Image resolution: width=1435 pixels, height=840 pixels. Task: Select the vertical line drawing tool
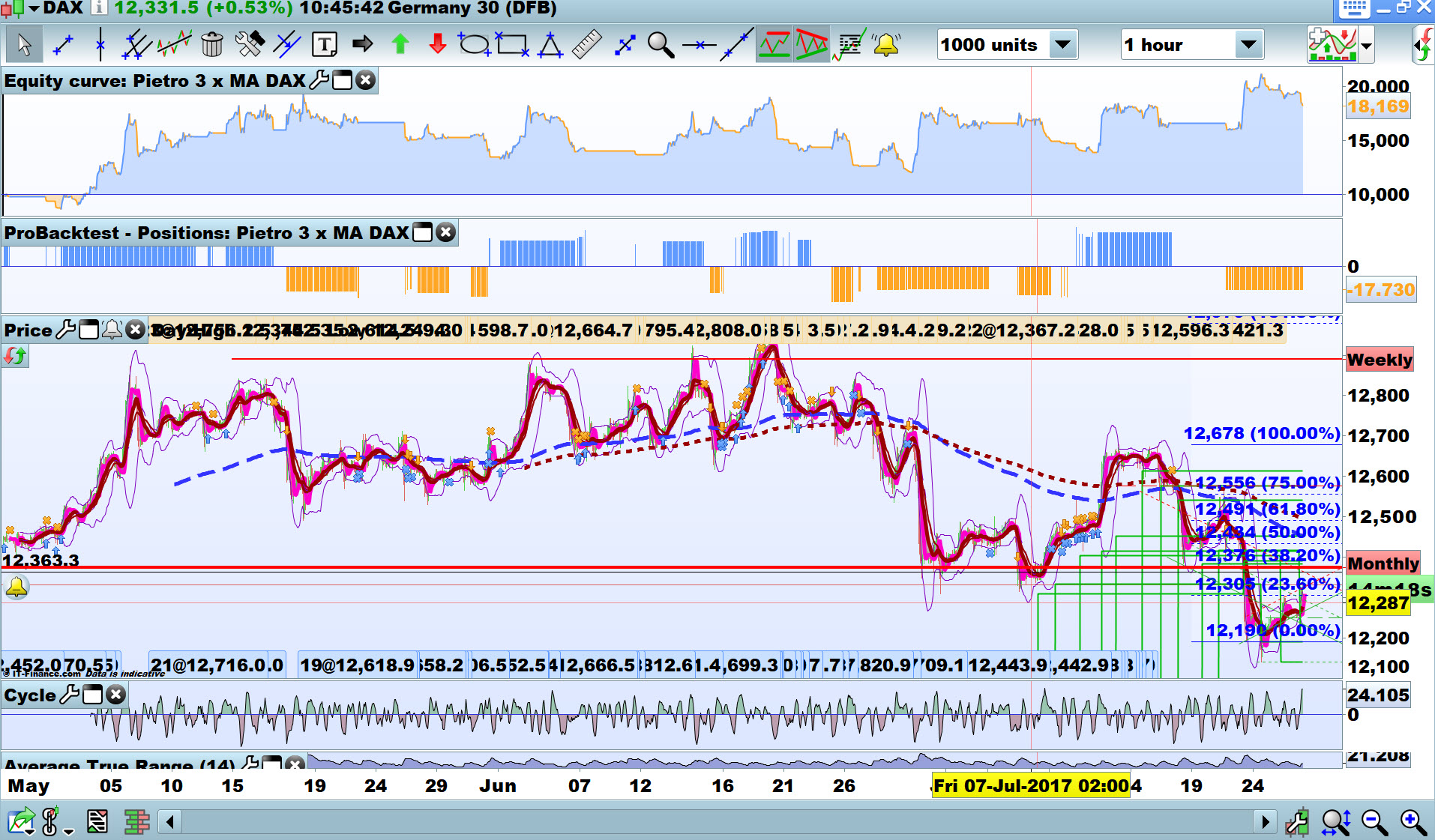point(100,45)
